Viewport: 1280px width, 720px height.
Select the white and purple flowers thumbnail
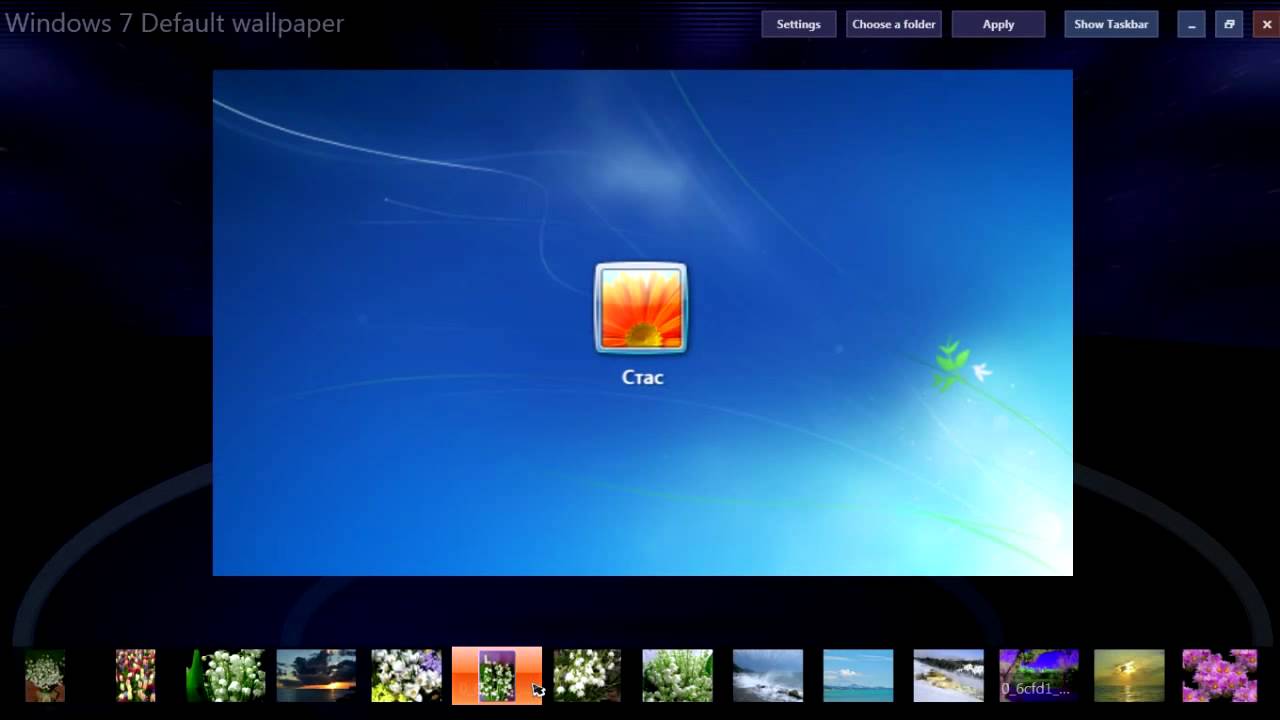(406, 675)
